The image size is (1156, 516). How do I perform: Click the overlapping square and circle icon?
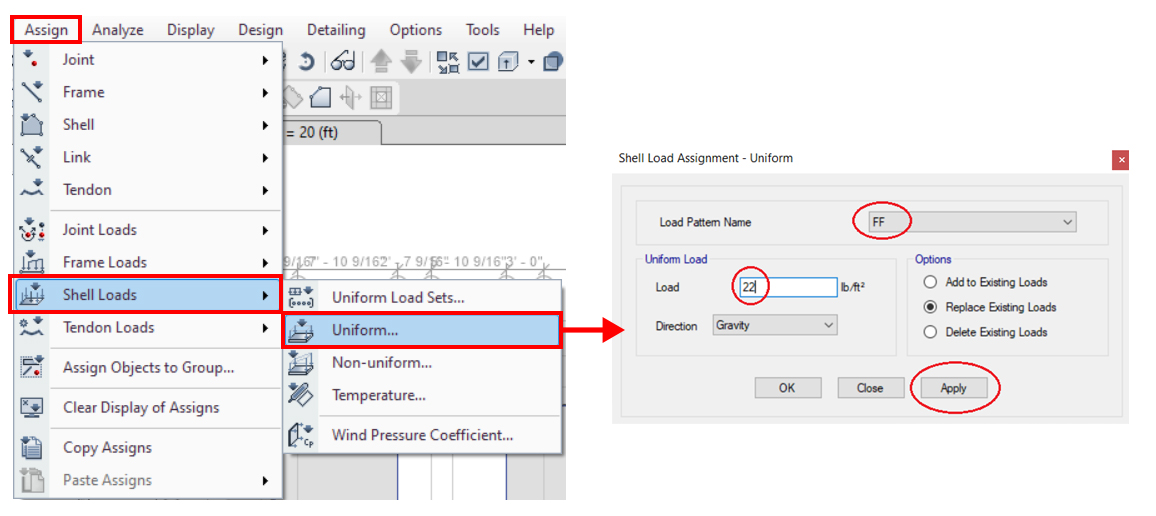[554, 62]
